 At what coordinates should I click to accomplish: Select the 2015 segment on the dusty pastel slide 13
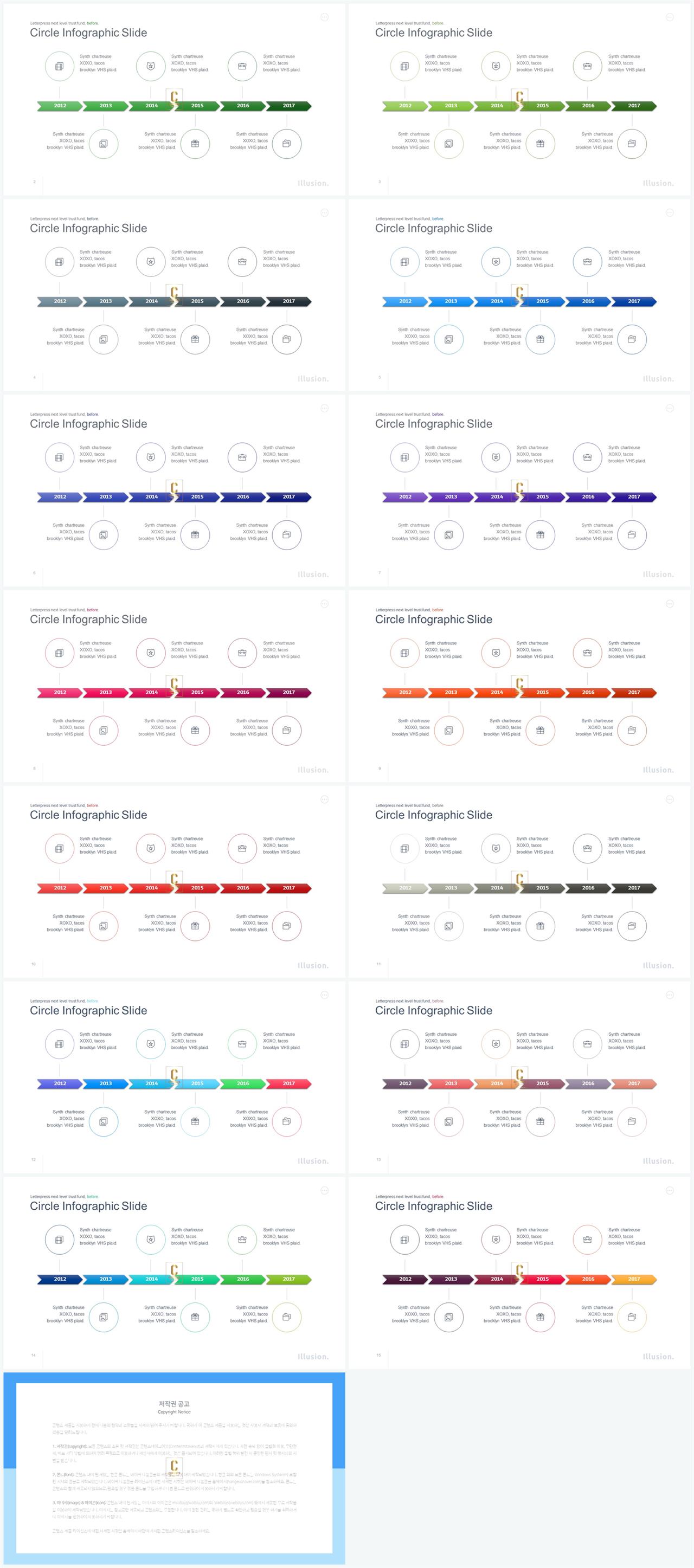pos(542,1083)
